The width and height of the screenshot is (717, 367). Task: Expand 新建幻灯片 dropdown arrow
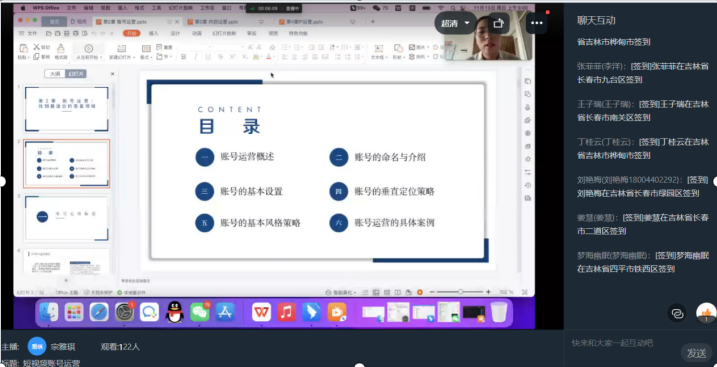coord(134,58)
